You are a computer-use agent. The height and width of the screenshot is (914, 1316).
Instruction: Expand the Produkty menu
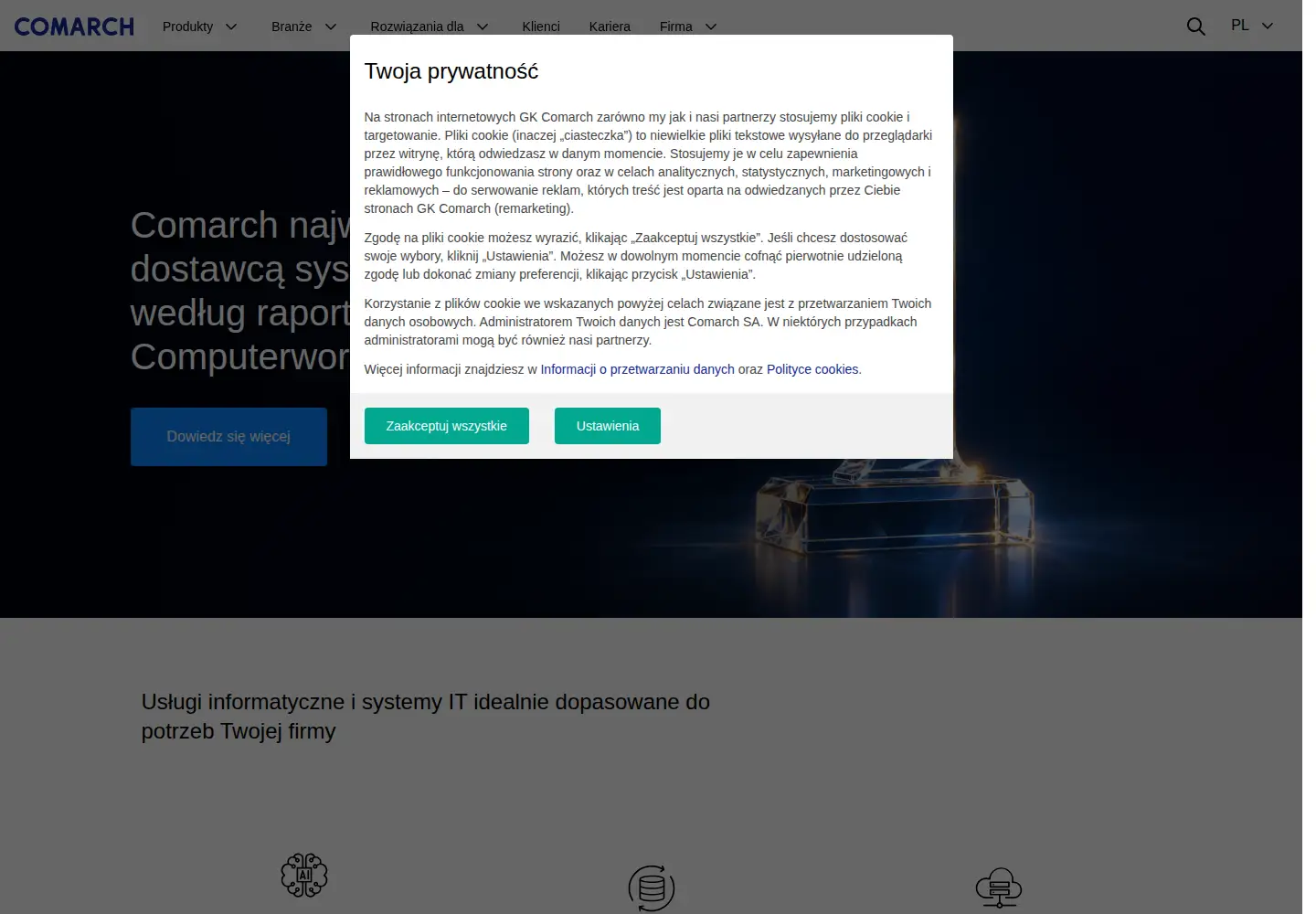[x=199, y=27]
